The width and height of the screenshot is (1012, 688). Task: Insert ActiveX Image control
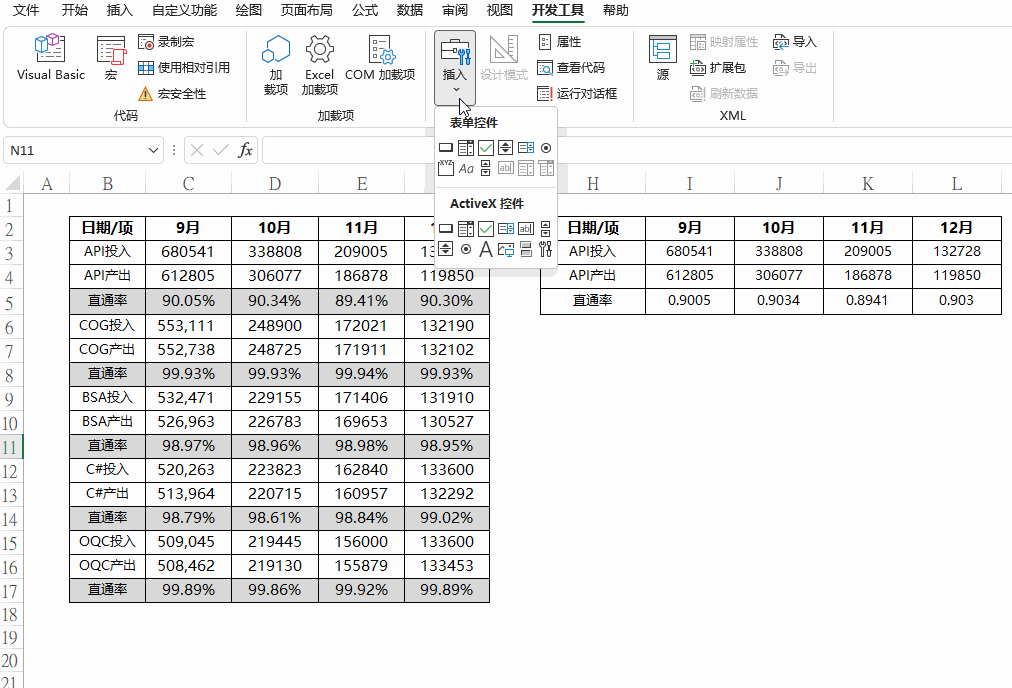click(x=506, y=249)
